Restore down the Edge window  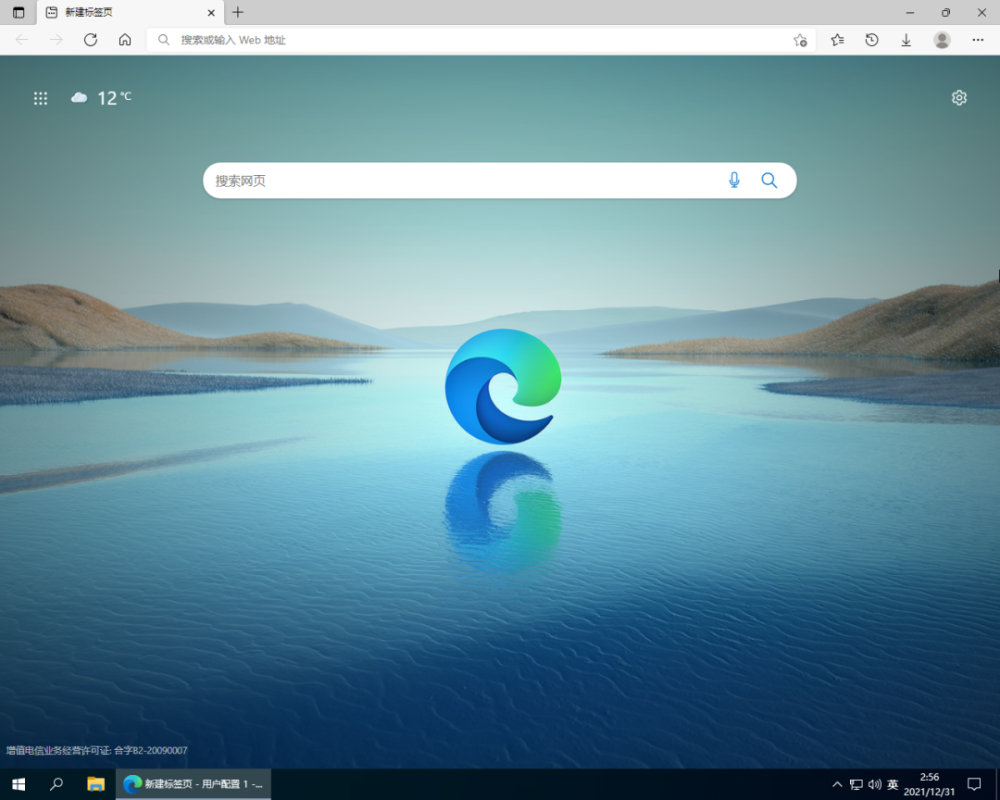pos(946,12)
